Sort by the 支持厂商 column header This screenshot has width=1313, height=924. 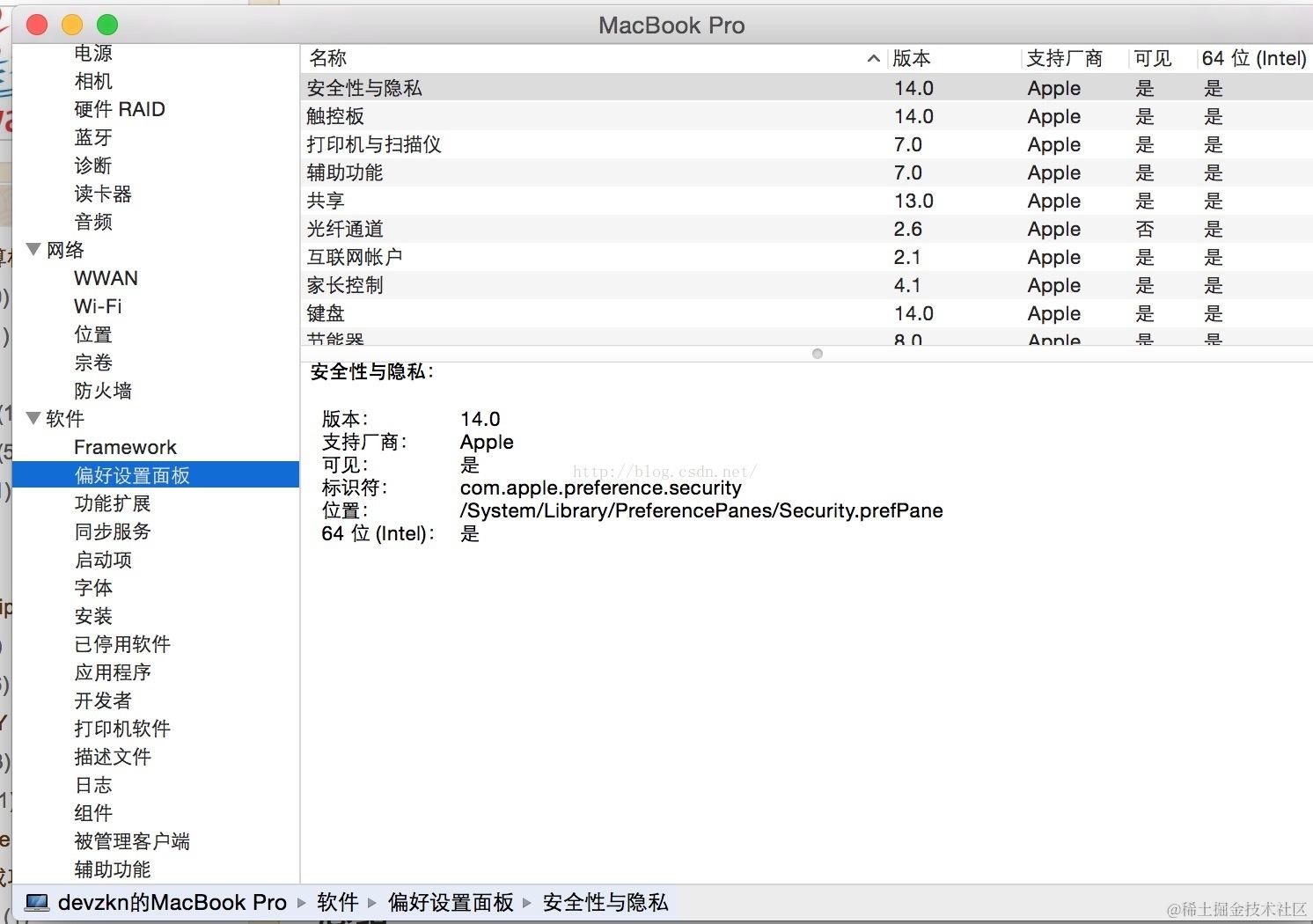(1075, 58)
